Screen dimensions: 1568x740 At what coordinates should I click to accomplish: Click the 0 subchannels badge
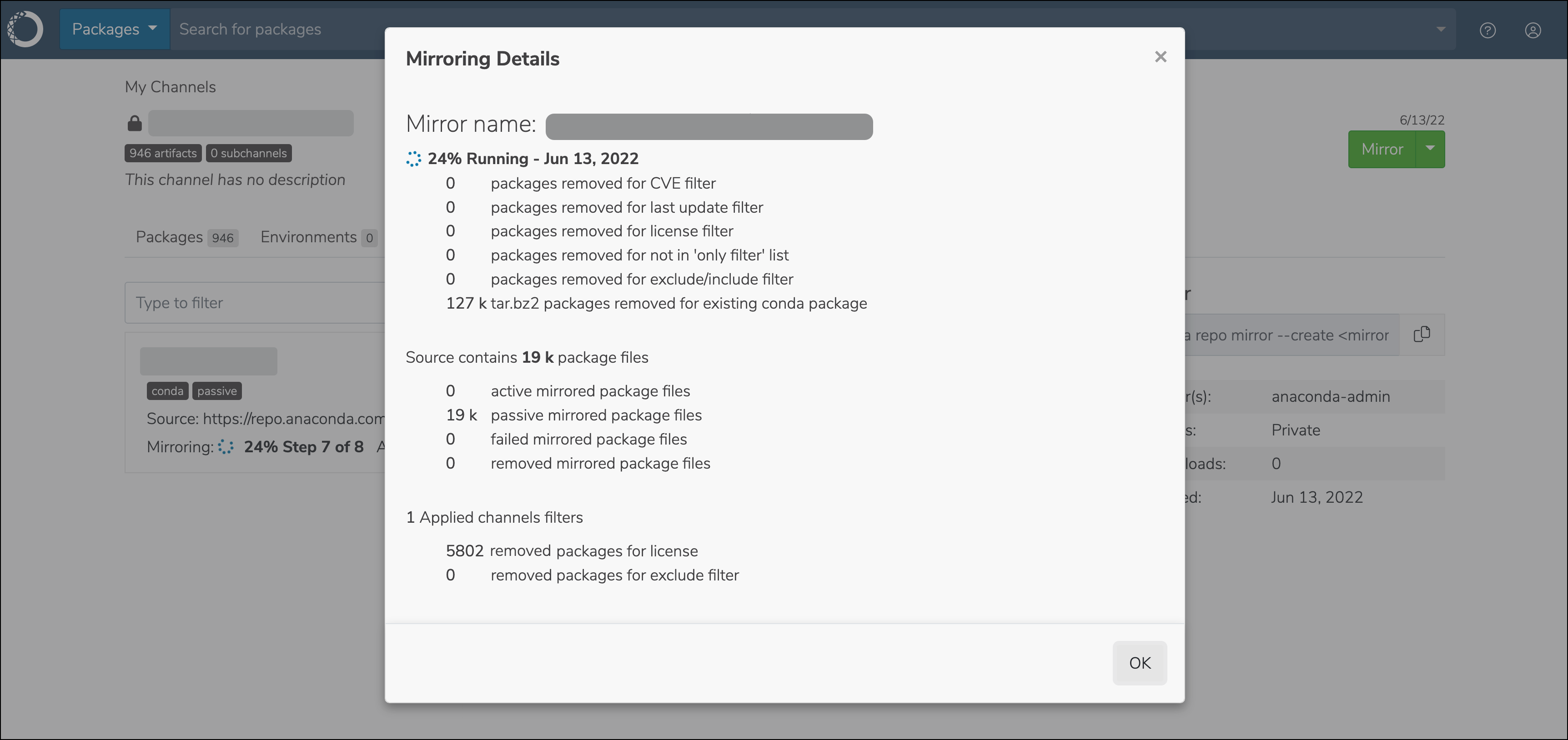click(x=248, y=153)
